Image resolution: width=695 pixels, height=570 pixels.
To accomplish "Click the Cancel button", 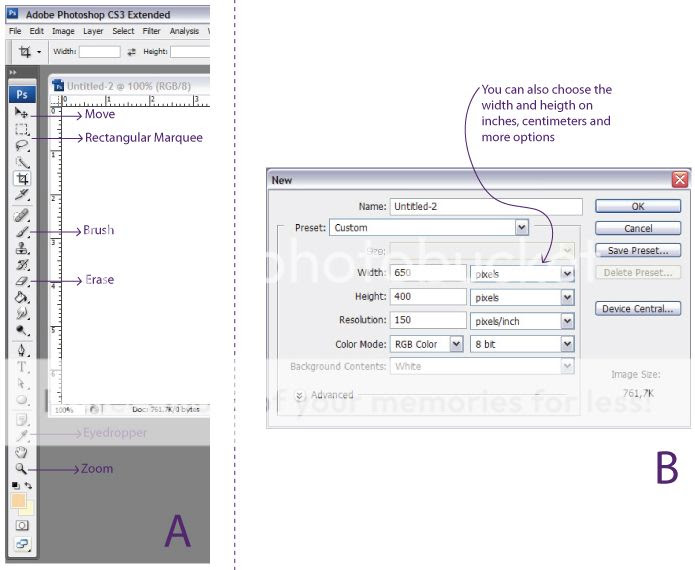I will 638,228.
